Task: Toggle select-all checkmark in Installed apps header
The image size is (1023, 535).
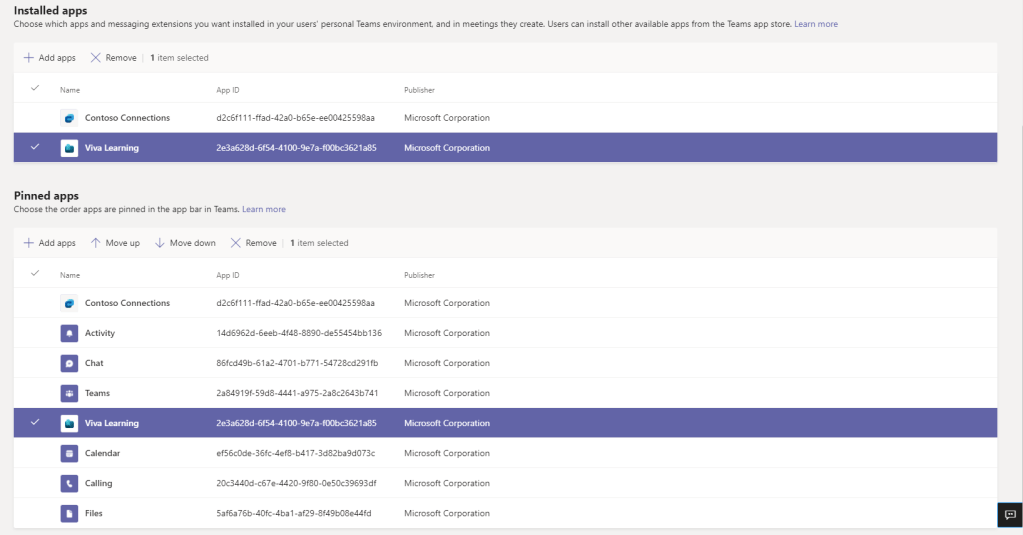Action: (35, 89)
